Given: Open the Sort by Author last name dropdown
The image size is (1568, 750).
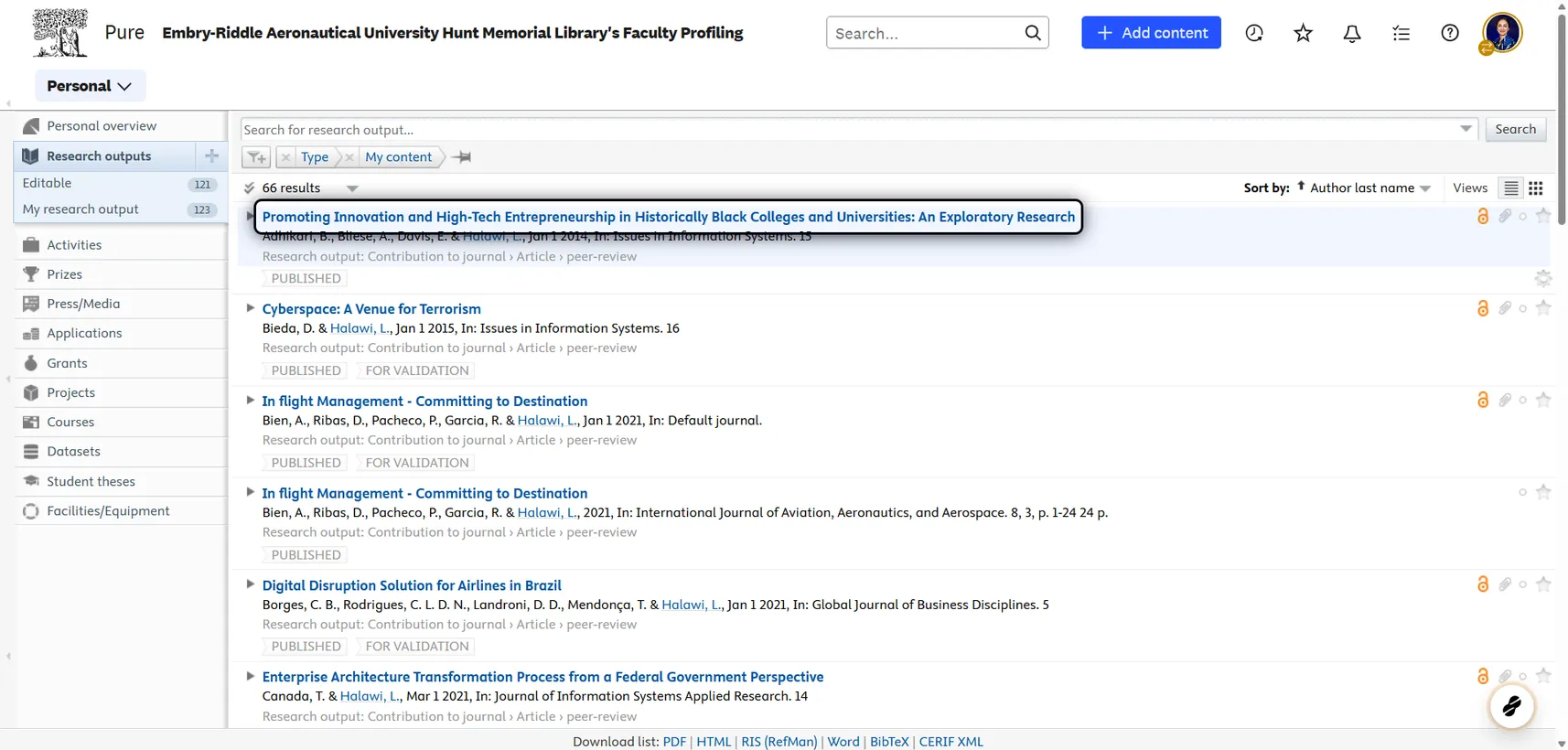Looking at the screenshot, I should (x=1370, y=187).
